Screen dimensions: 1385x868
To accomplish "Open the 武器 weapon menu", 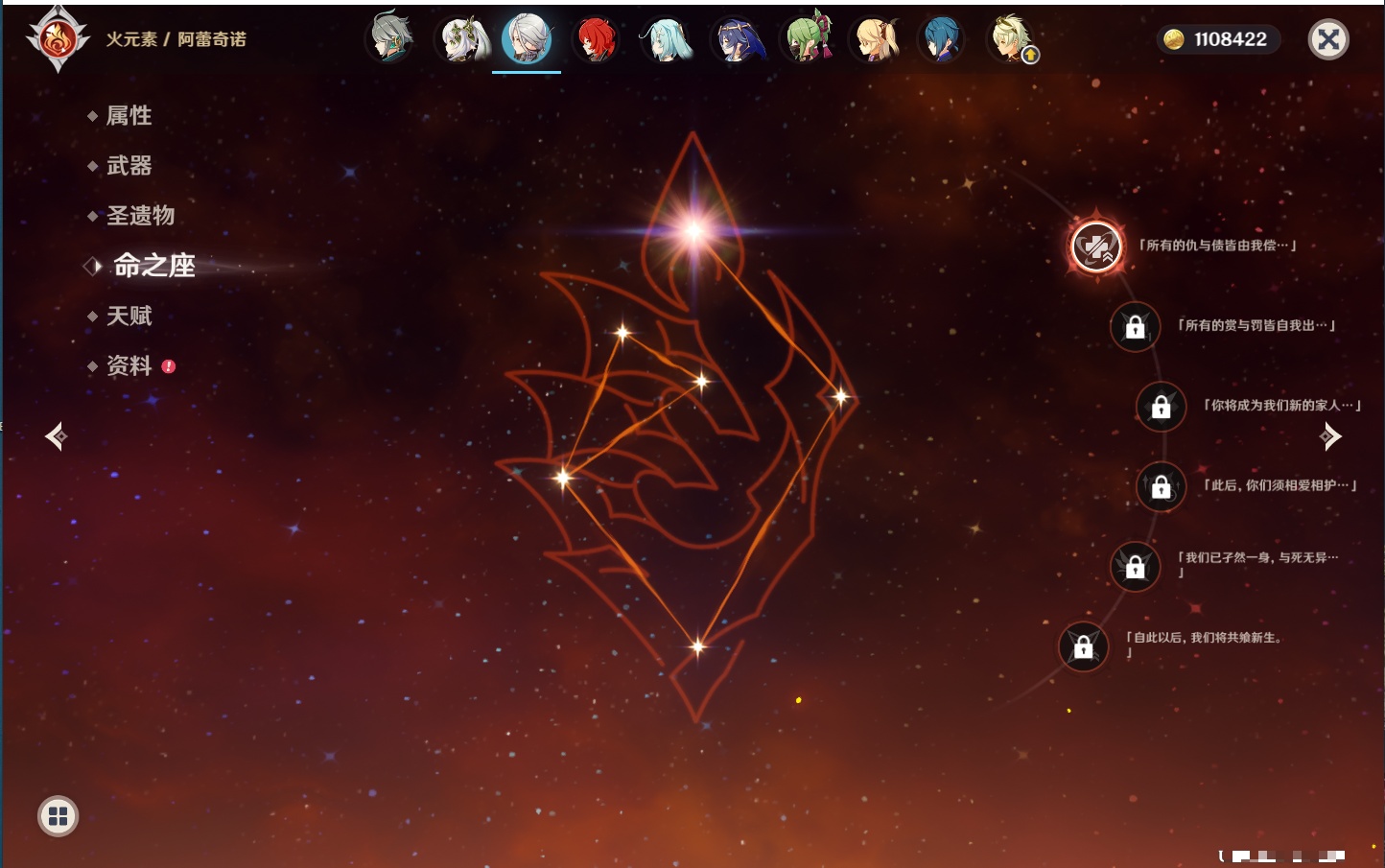I will pyautogui.click(x=129, y=166).
